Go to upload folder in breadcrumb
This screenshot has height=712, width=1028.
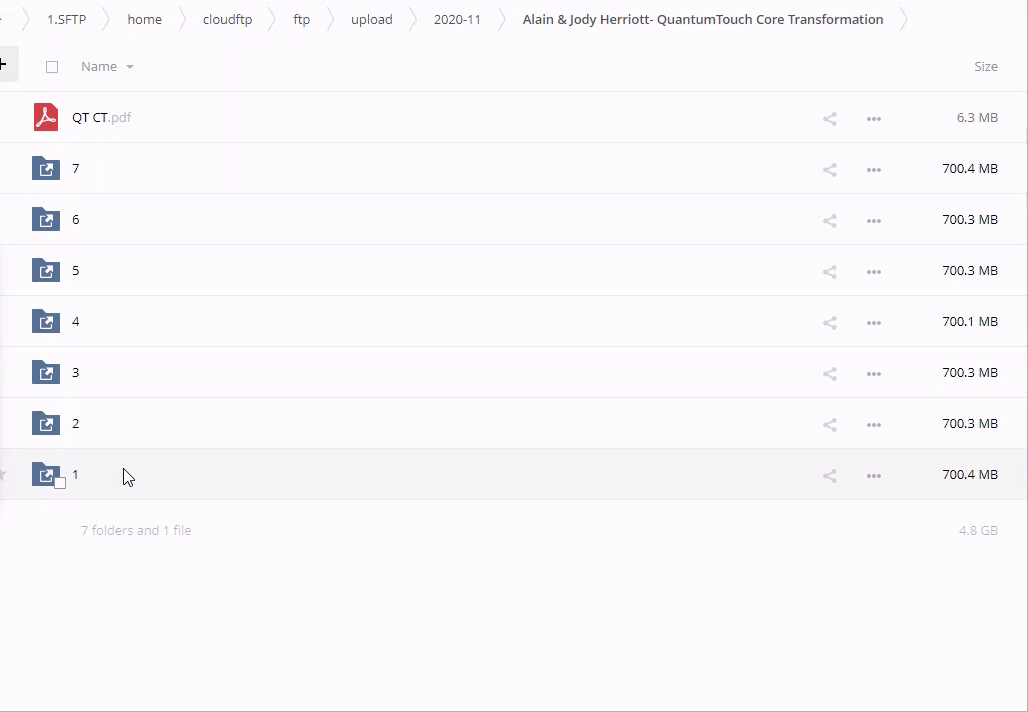(371, 20)
